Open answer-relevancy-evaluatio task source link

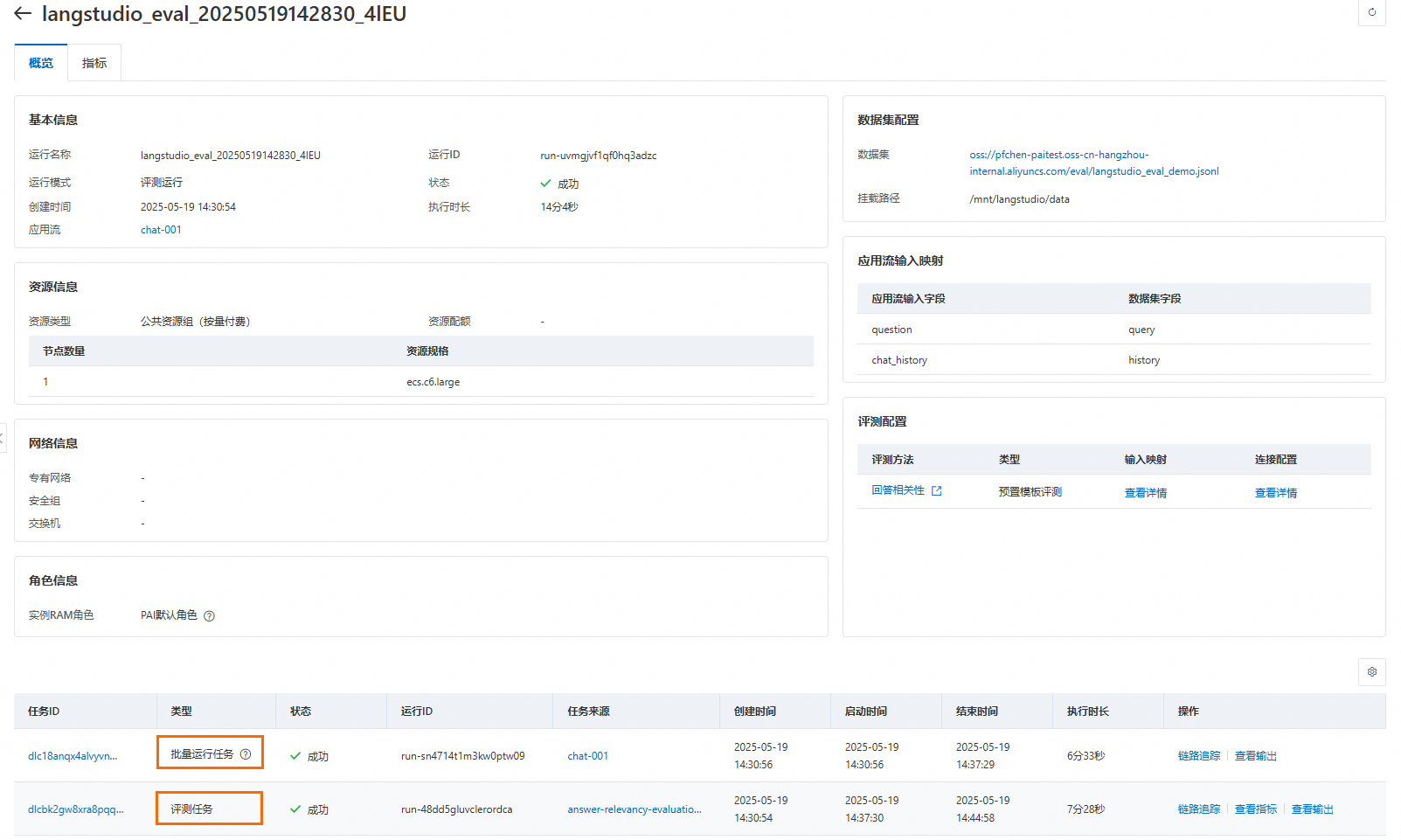point(635,809)
